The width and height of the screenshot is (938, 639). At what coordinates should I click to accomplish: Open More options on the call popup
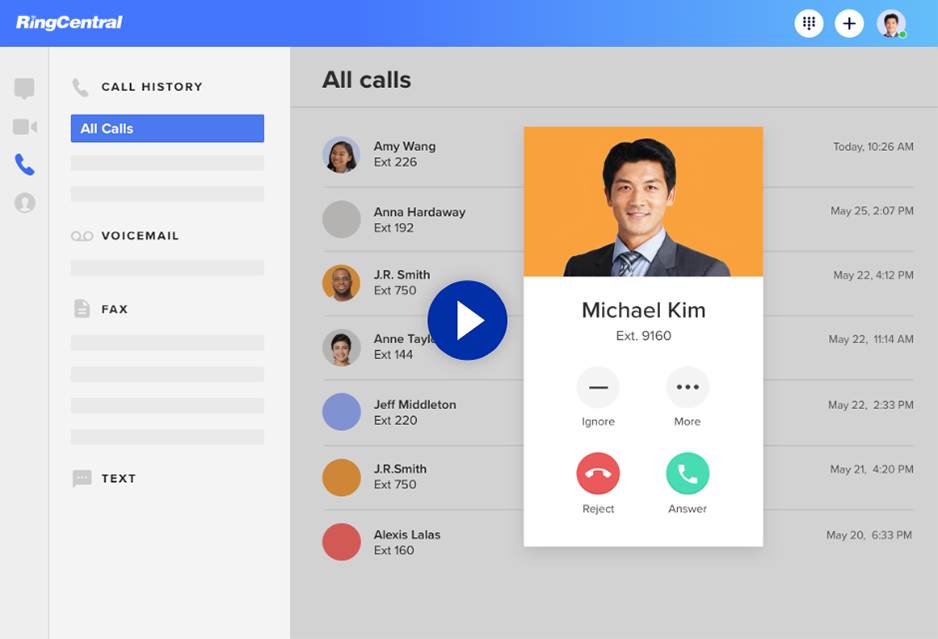pyautogui.click(x=687, y=386)
